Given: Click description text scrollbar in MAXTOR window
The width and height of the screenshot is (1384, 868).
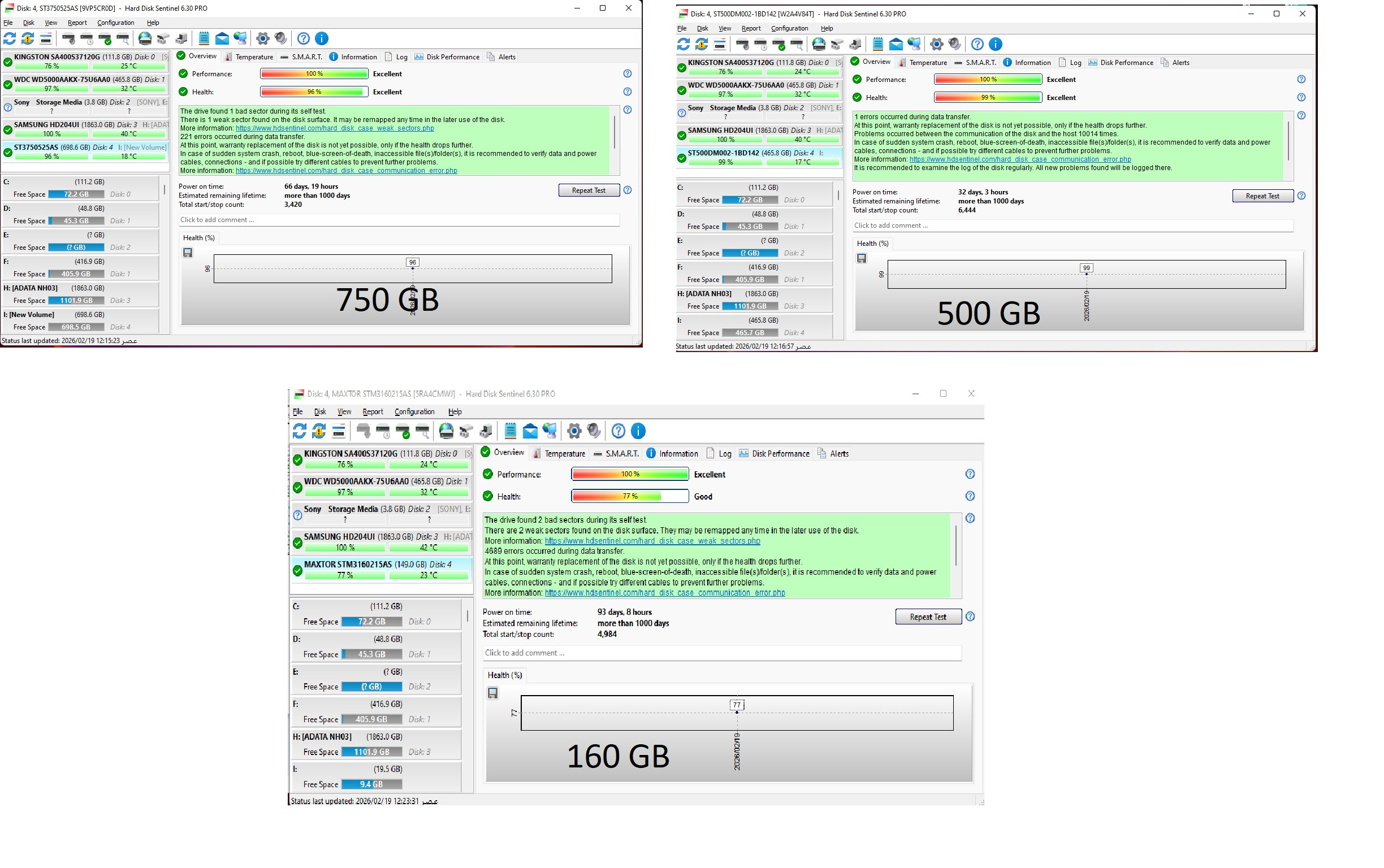Looking at the screenshot, I should (x=955, y=546).
